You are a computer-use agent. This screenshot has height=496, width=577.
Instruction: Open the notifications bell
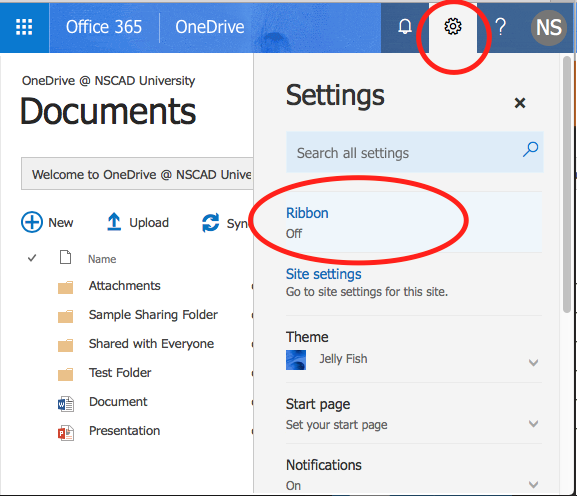point(405,26)
